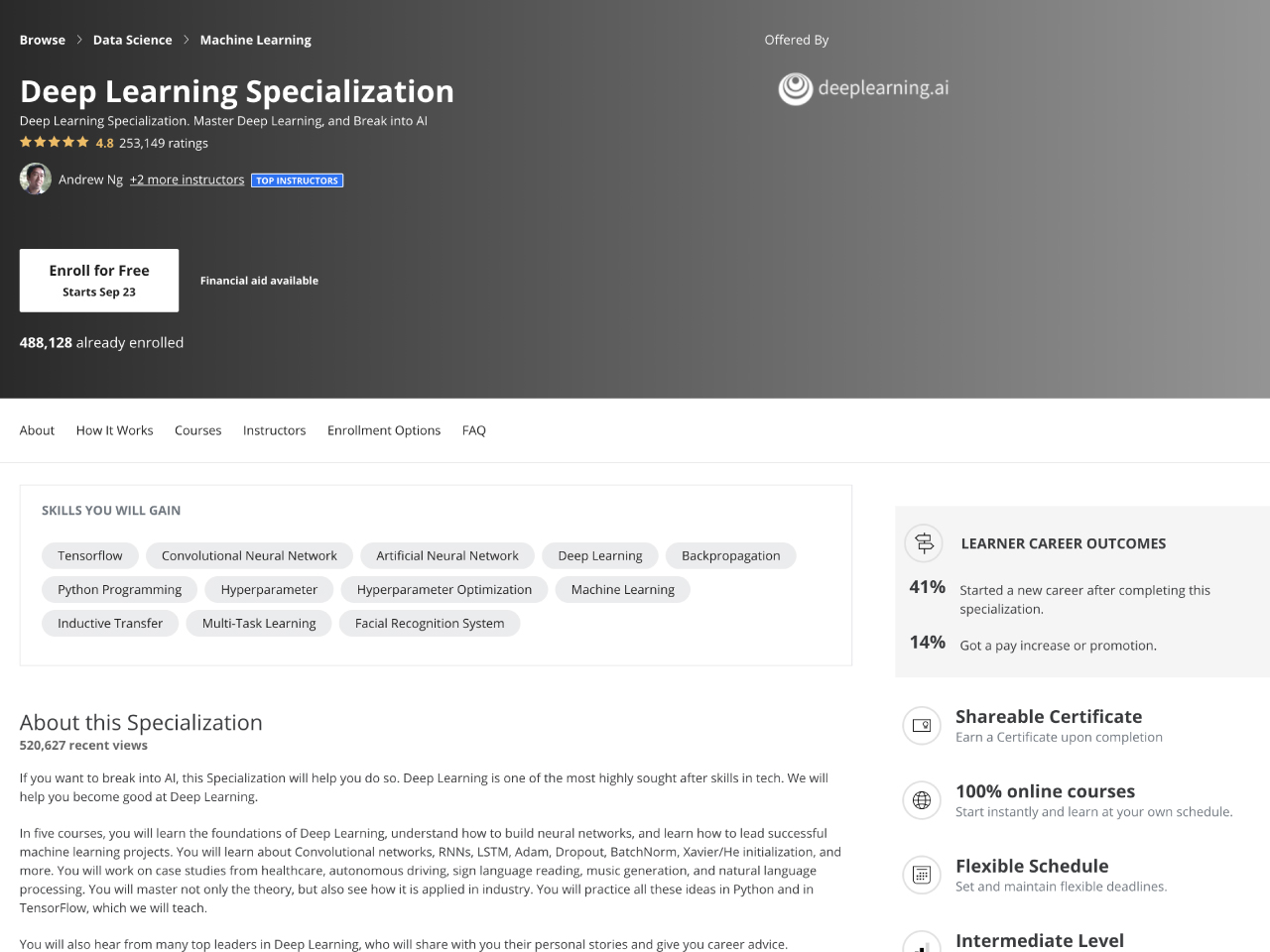Click 'About this Specialization' heading

tap(141, 722)
